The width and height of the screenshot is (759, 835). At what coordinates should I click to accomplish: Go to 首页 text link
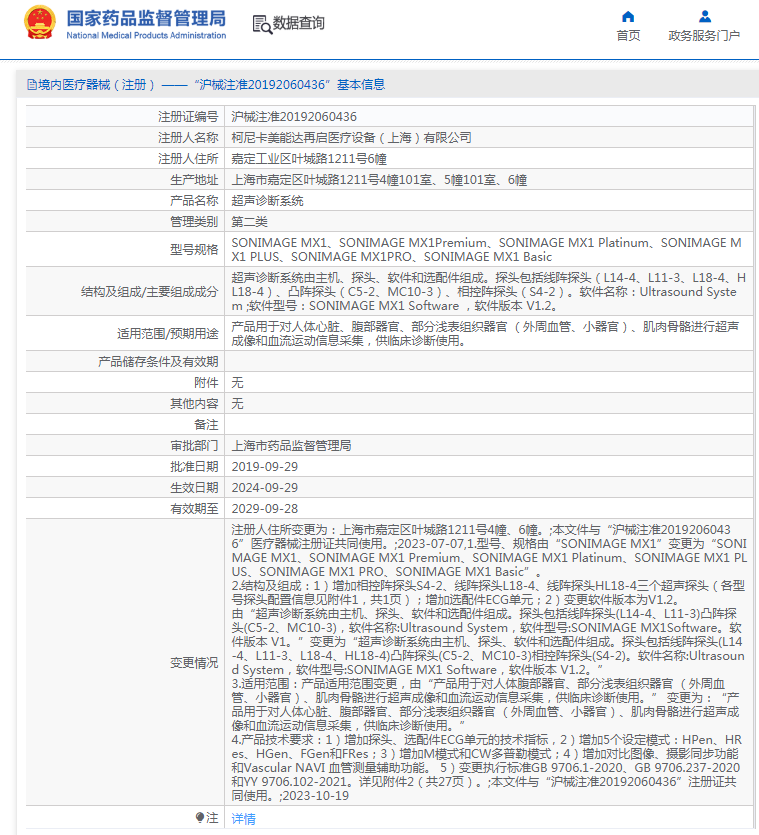(628, 36)
